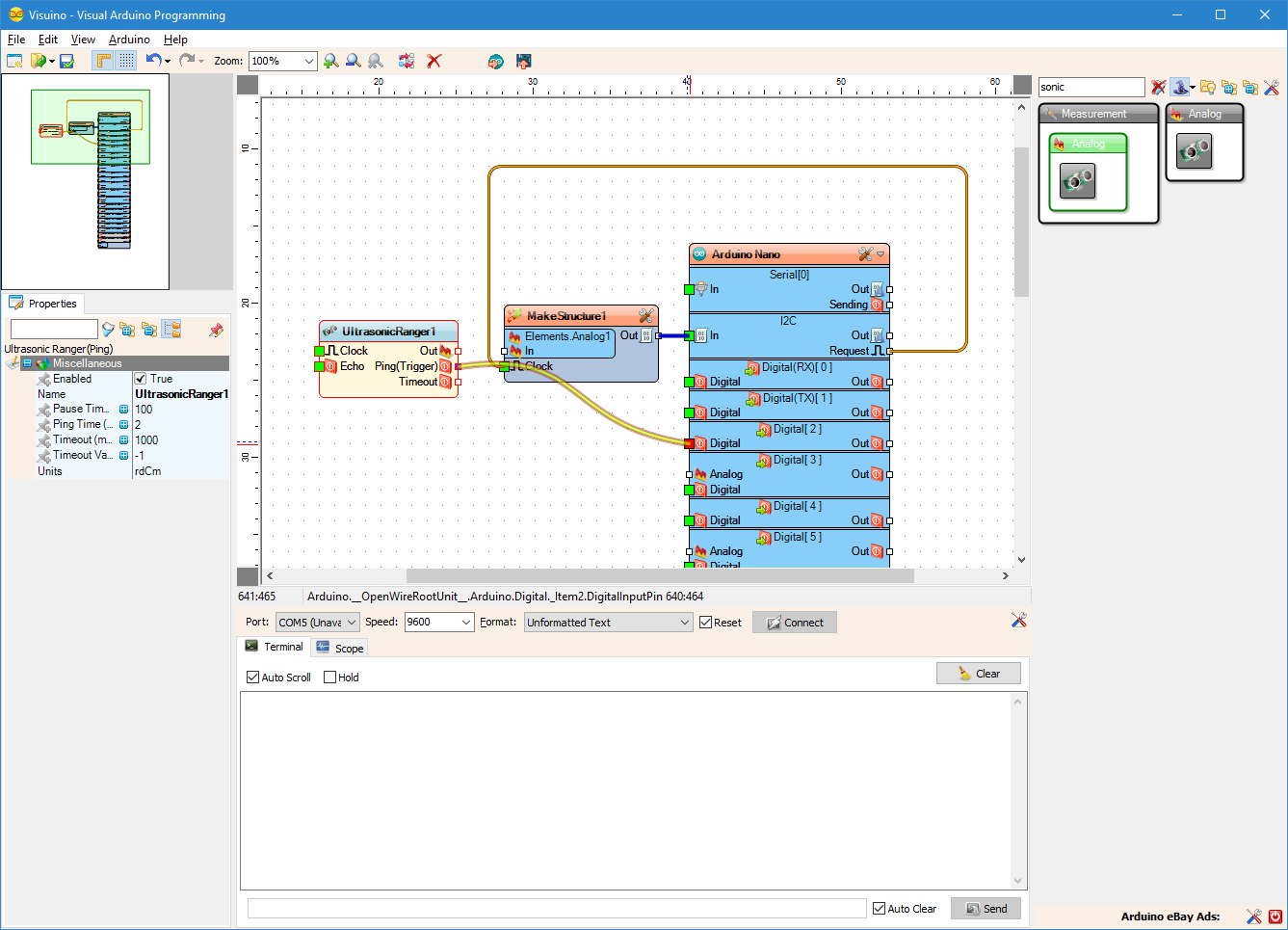The image size is (1288, 930).
Task: Click the red-blue arrange components icon
Action: (x=407, y=61)
